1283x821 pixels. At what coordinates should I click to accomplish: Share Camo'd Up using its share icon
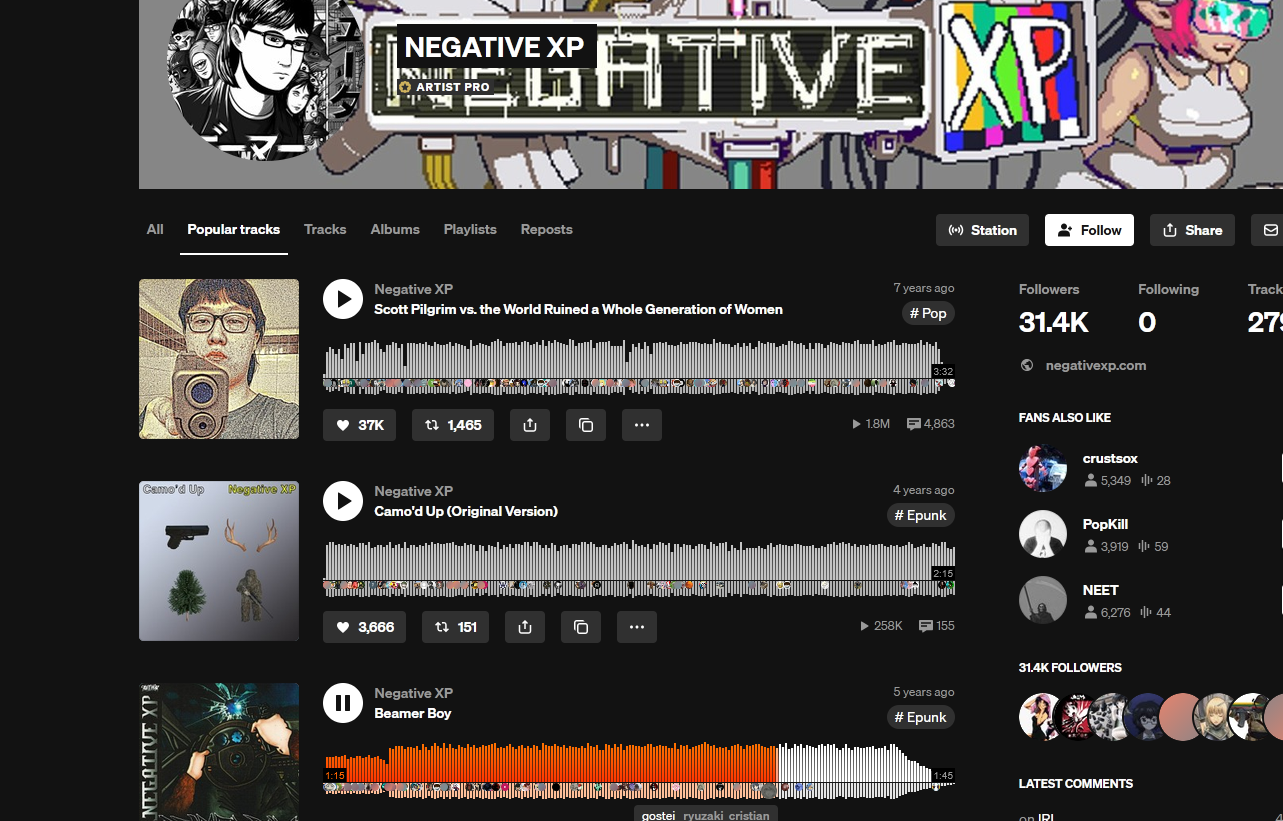point(525,627)
